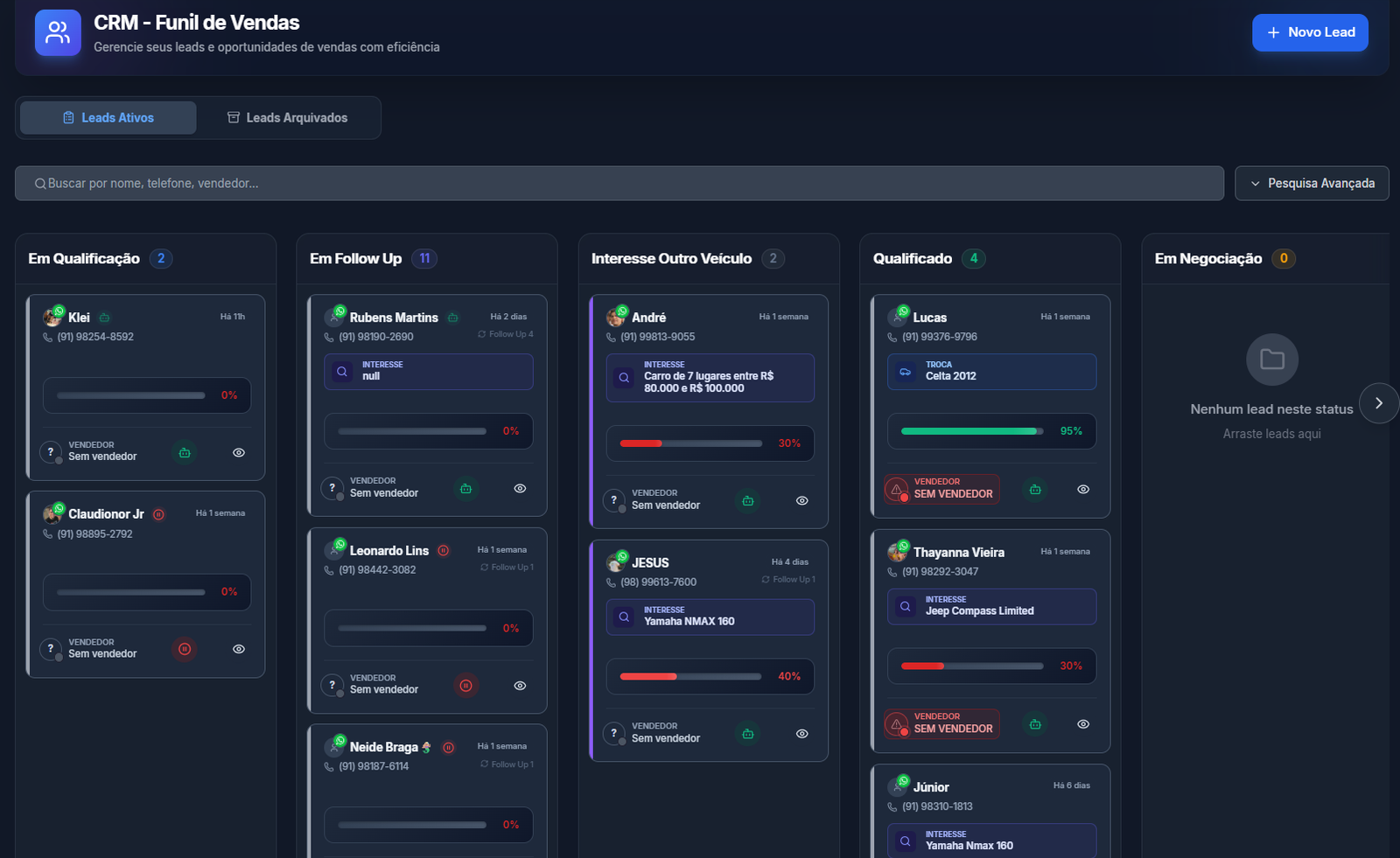
Task: Click the CRM users logo icon in header
Action: (x=58, y=32)
